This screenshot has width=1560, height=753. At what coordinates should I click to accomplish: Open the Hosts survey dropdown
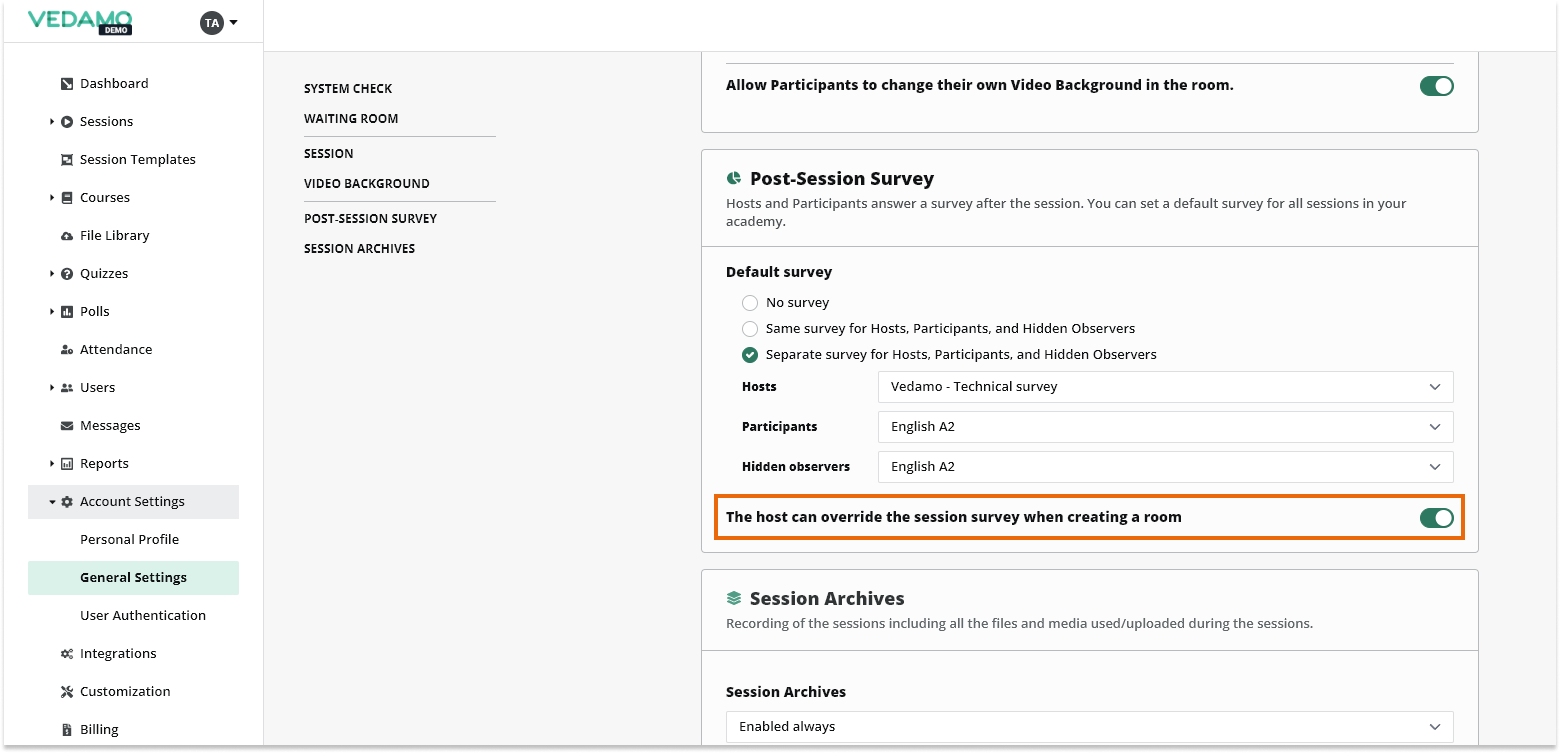coord(1165,387)
